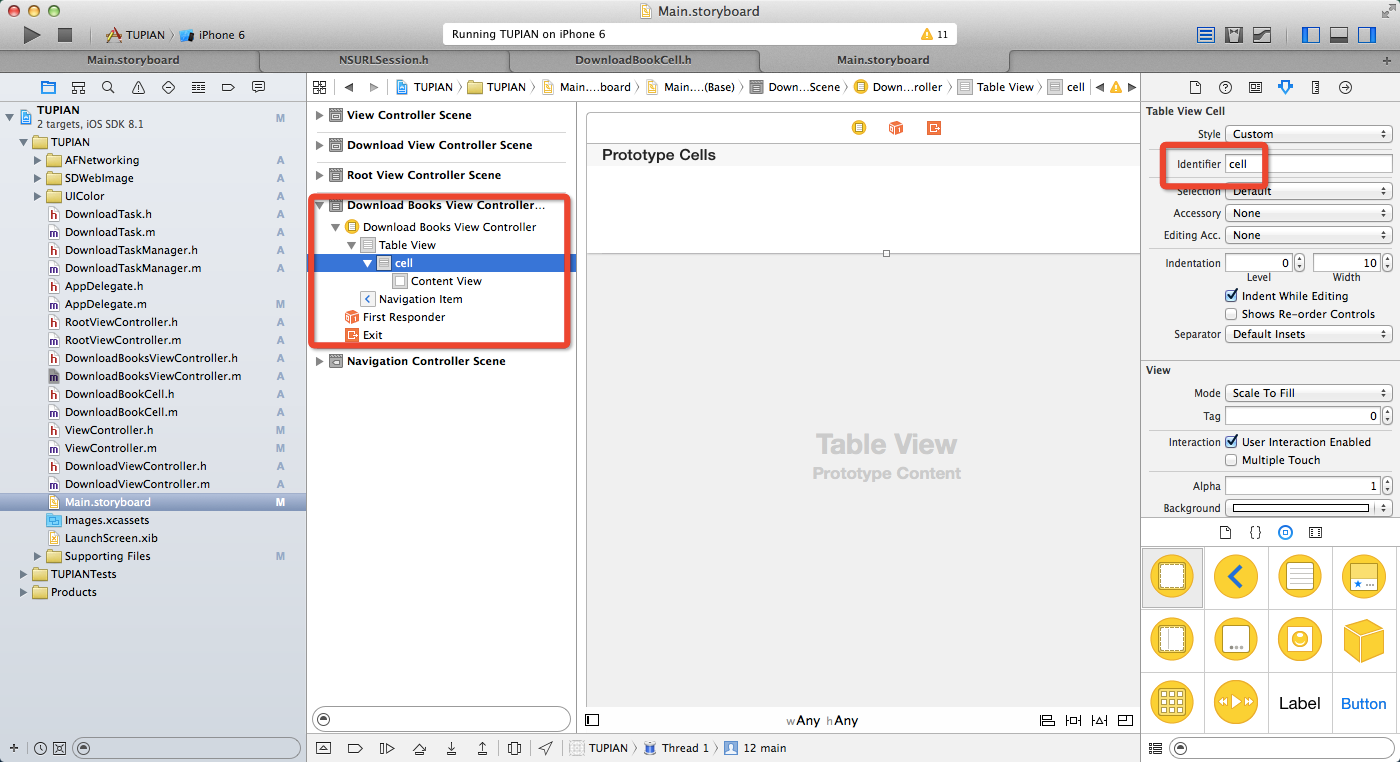Image resolution: width=1400 pixels, height=762 pixels.
Task: Open the Connections inspector
Action: click(x=1345, y=87)
